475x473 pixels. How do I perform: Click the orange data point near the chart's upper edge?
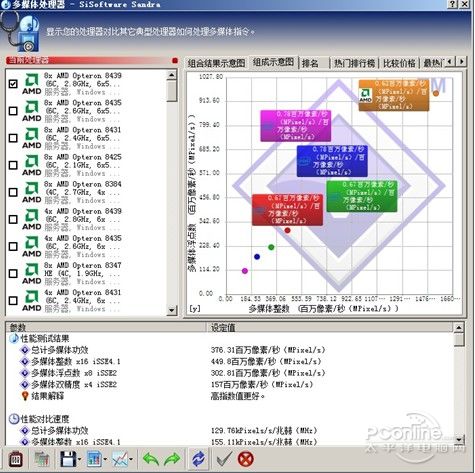tap(436, 93)
